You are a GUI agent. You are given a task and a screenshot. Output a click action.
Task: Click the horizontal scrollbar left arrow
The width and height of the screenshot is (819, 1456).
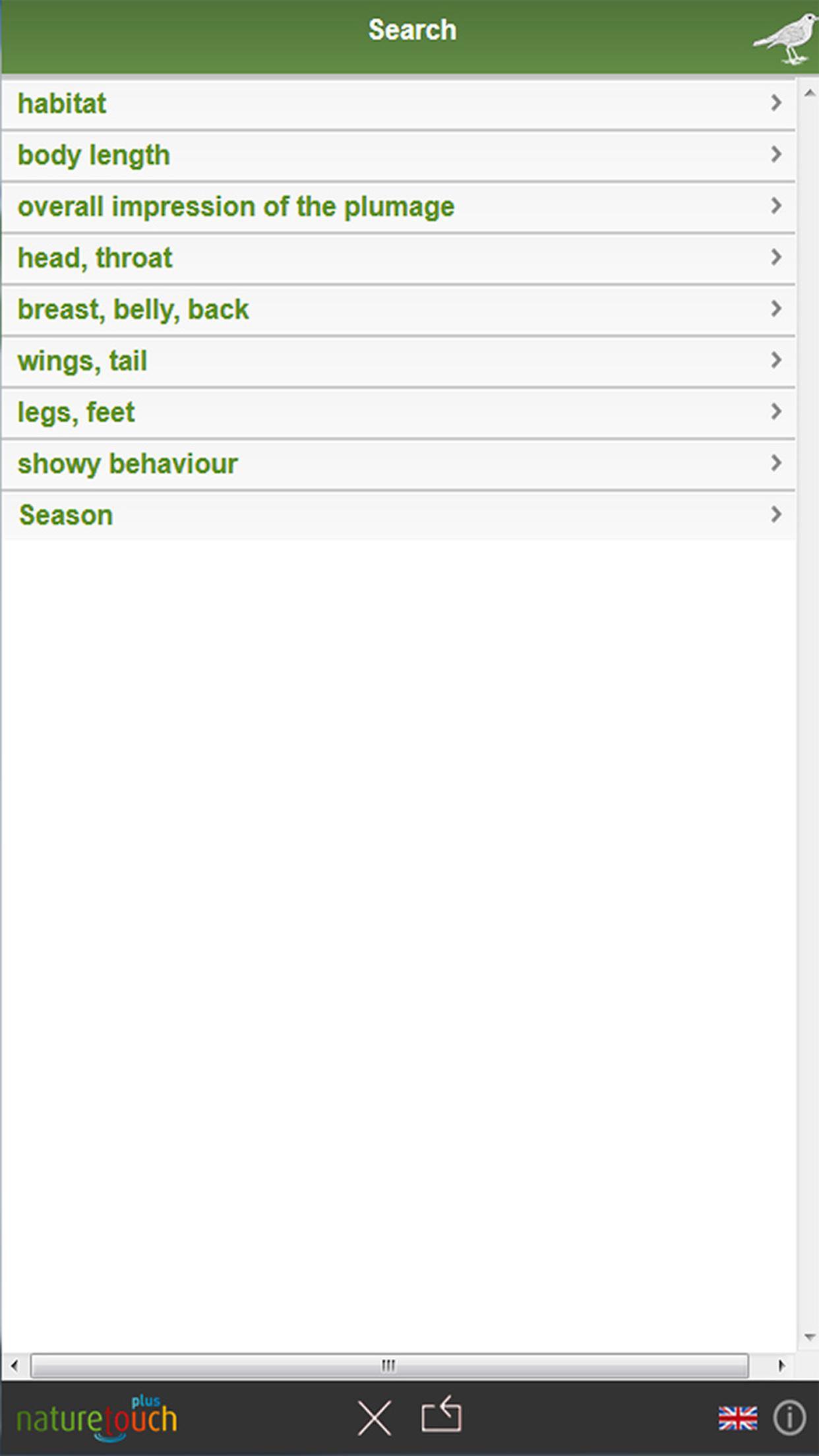15,1365
